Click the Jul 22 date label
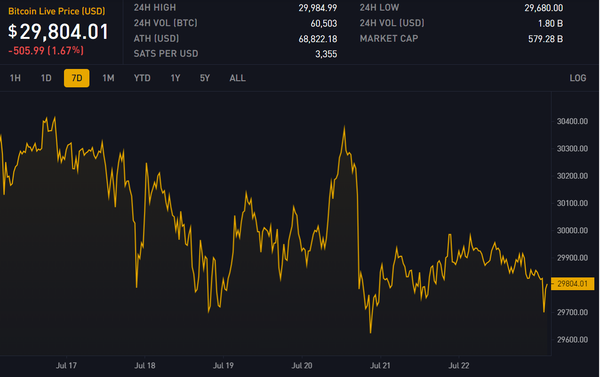Image resolution: width=600 pixels, height=377 pixels. 458,366
